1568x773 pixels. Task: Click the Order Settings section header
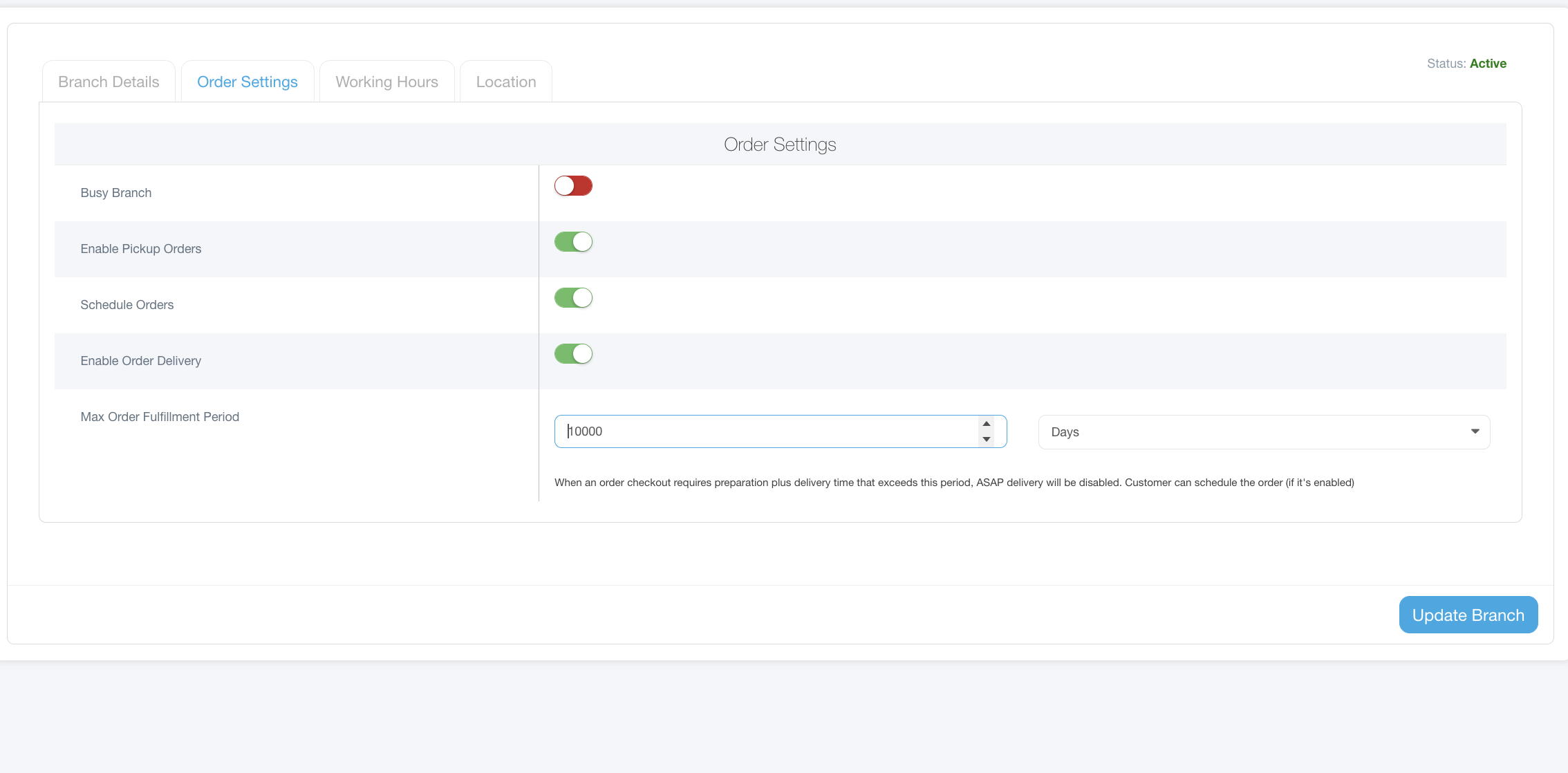[780, 145]
